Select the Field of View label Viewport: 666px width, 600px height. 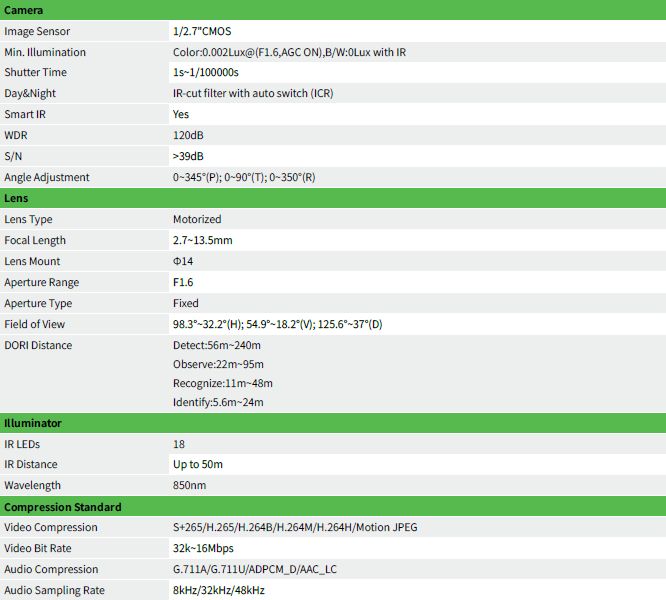click(x=34, y=324)
